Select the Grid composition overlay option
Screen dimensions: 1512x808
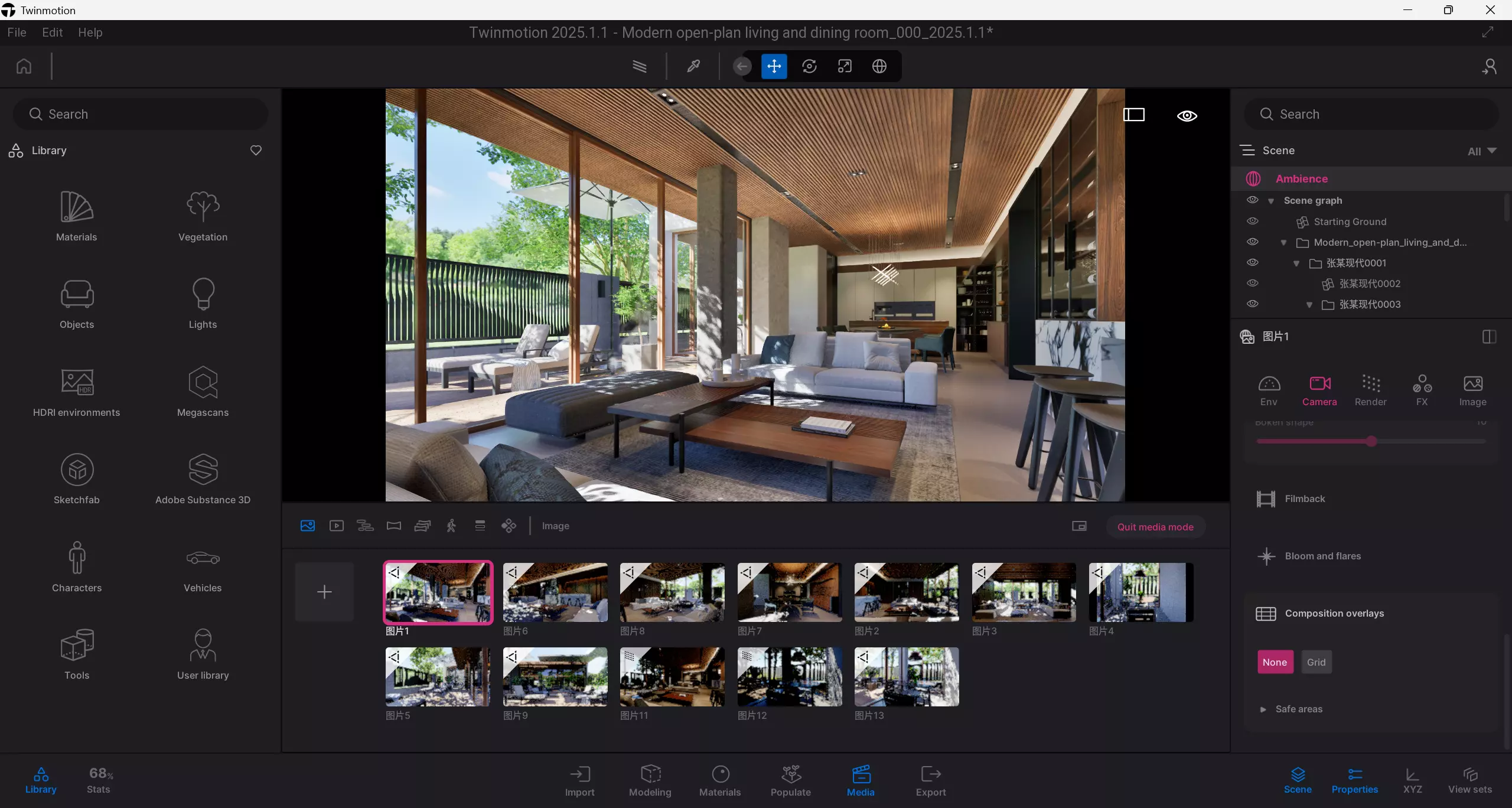(x=1316, y=662)
